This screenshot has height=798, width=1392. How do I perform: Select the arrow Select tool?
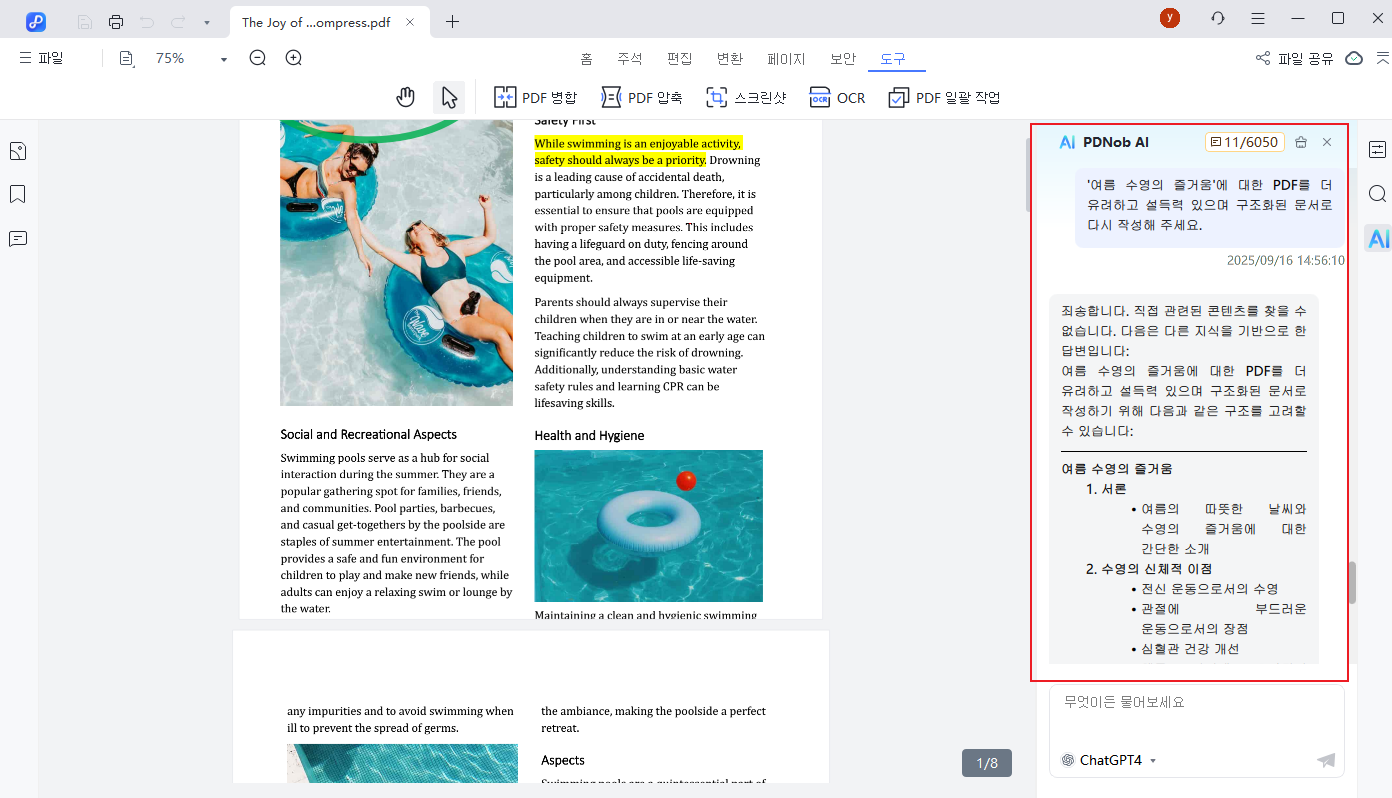(449, 97)
